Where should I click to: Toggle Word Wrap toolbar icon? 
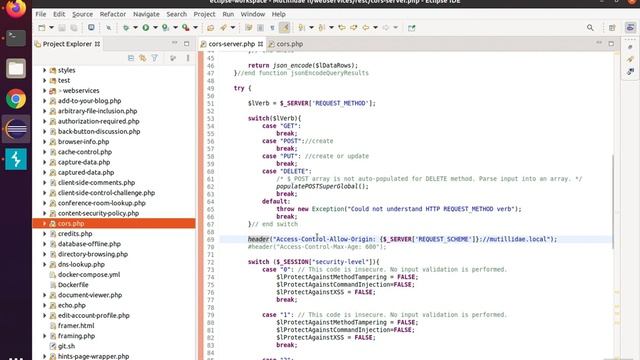249,28
